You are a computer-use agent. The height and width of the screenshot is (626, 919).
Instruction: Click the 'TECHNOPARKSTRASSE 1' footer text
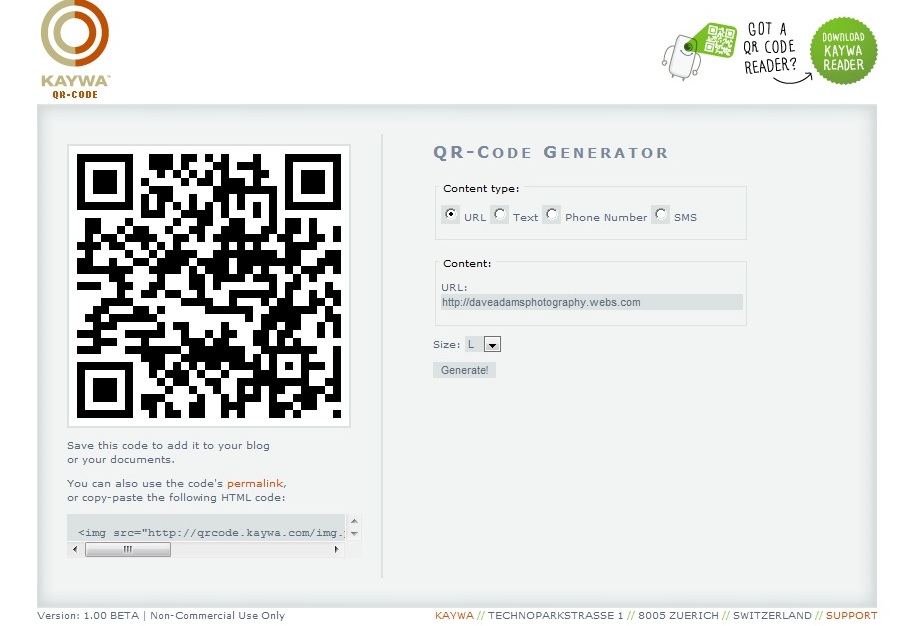pyautogui.click(x=555, y=615)
